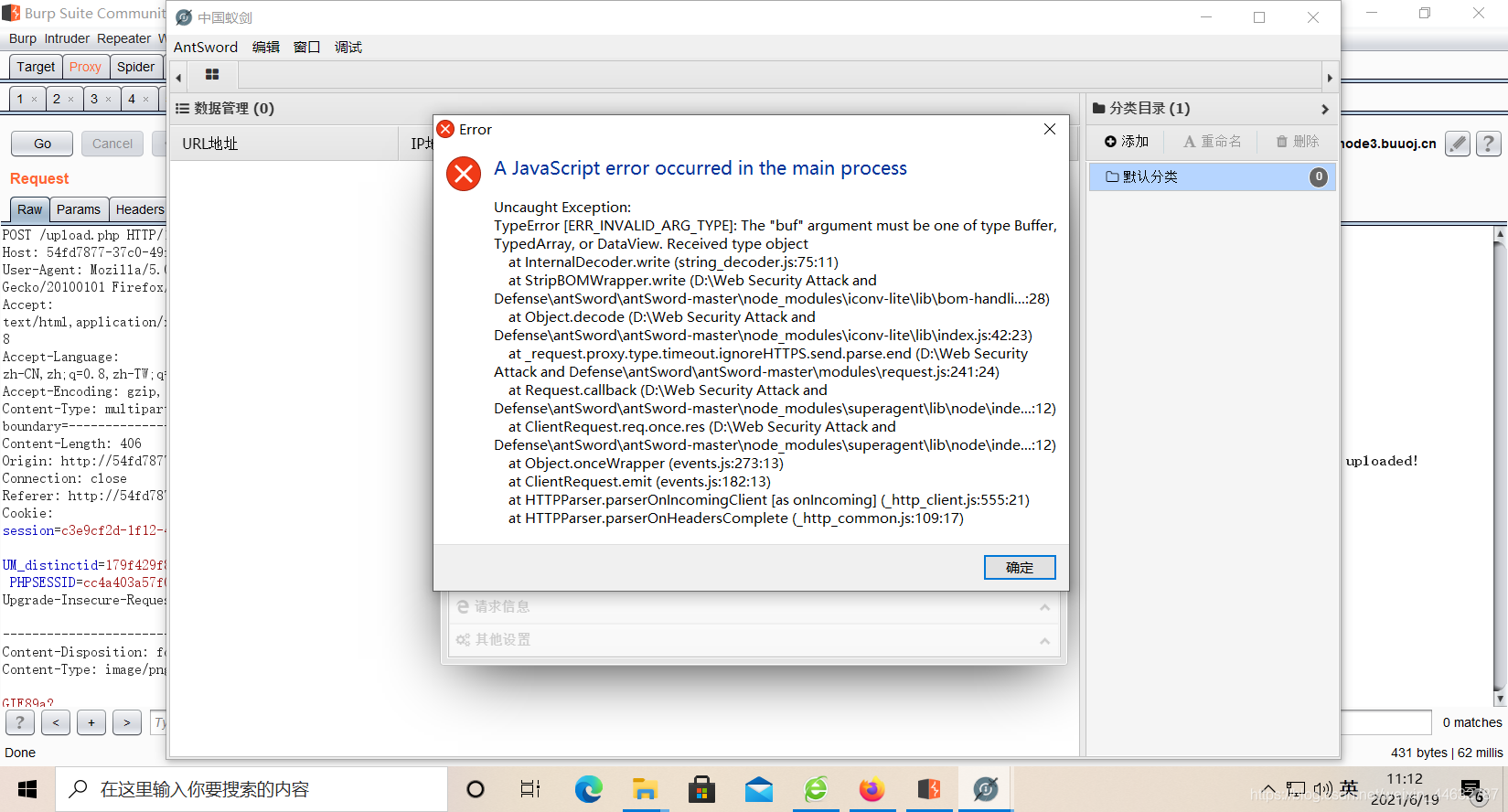Click previous match '<' button in Burp
Image resolution: width=1508 pixels, height=812 pixels.
pyautogui.click(x=56, y=722)
